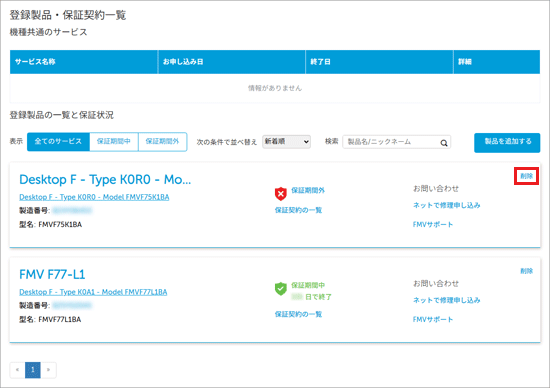Click ネットで修理申し込み for FMV F77-L1
Image resolution: width=550 pixels, height=388 pixels.
point(447,300)
